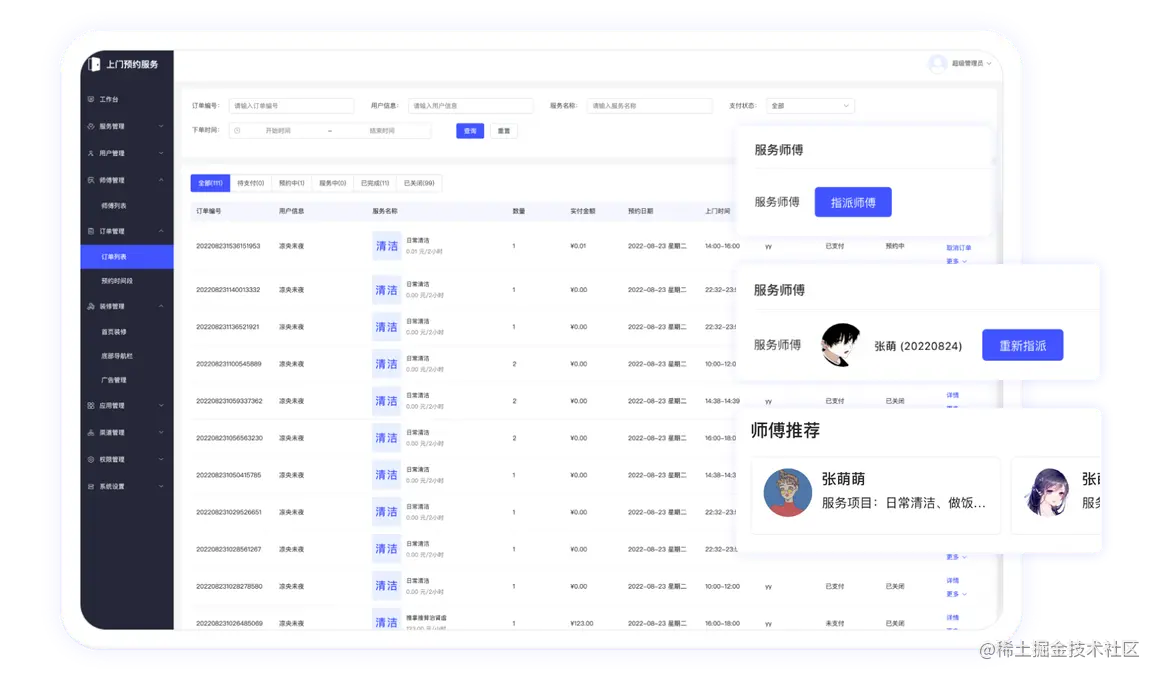Expand the 服务管理 menu chevron
The image size is (1160, 680).
pos(161,127)
